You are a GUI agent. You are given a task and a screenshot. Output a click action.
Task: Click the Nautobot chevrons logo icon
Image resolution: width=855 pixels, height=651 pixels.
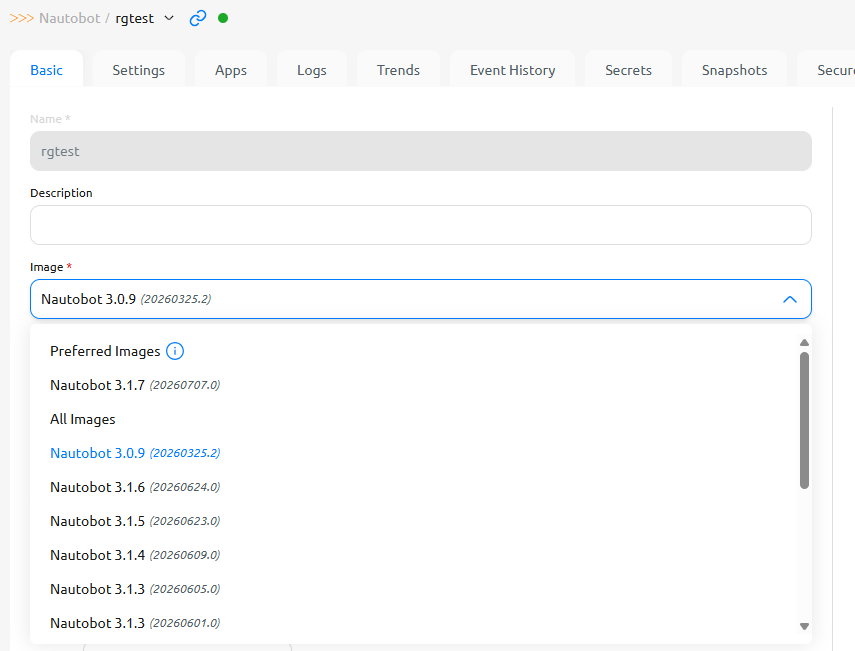pos(22,18)
